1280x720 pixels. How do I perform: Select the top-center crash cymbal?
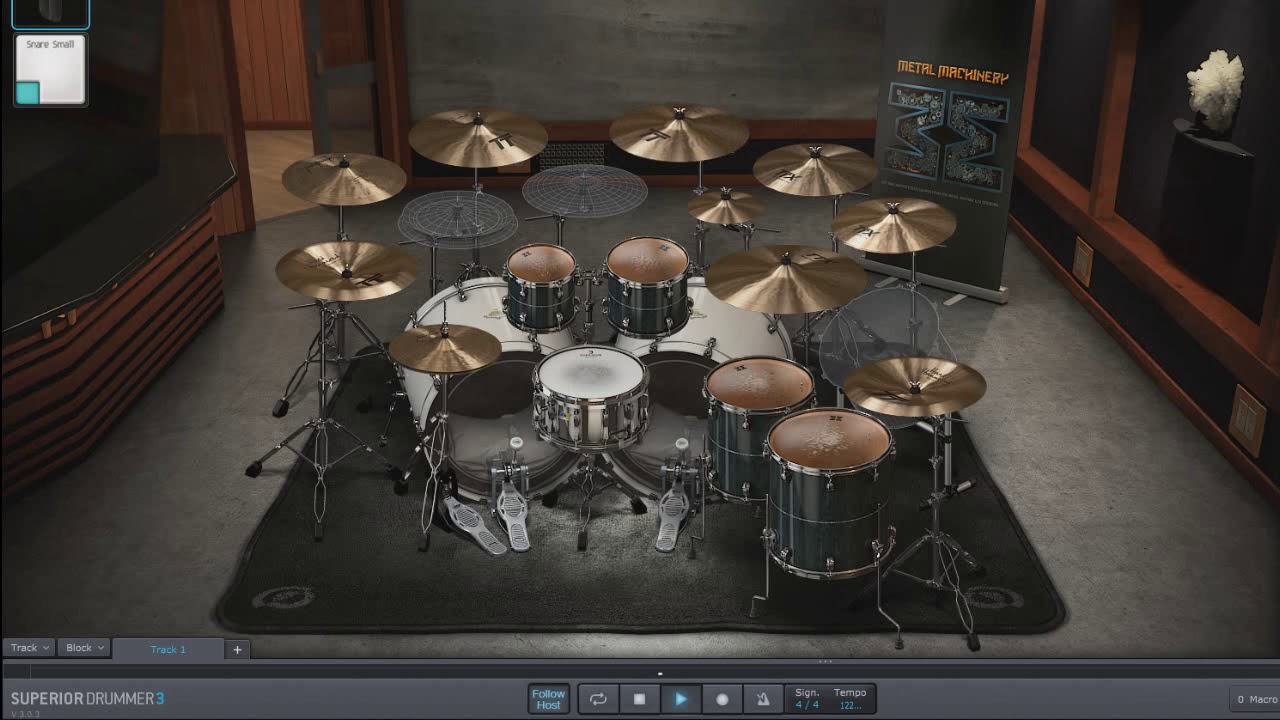tap(679, 133)
